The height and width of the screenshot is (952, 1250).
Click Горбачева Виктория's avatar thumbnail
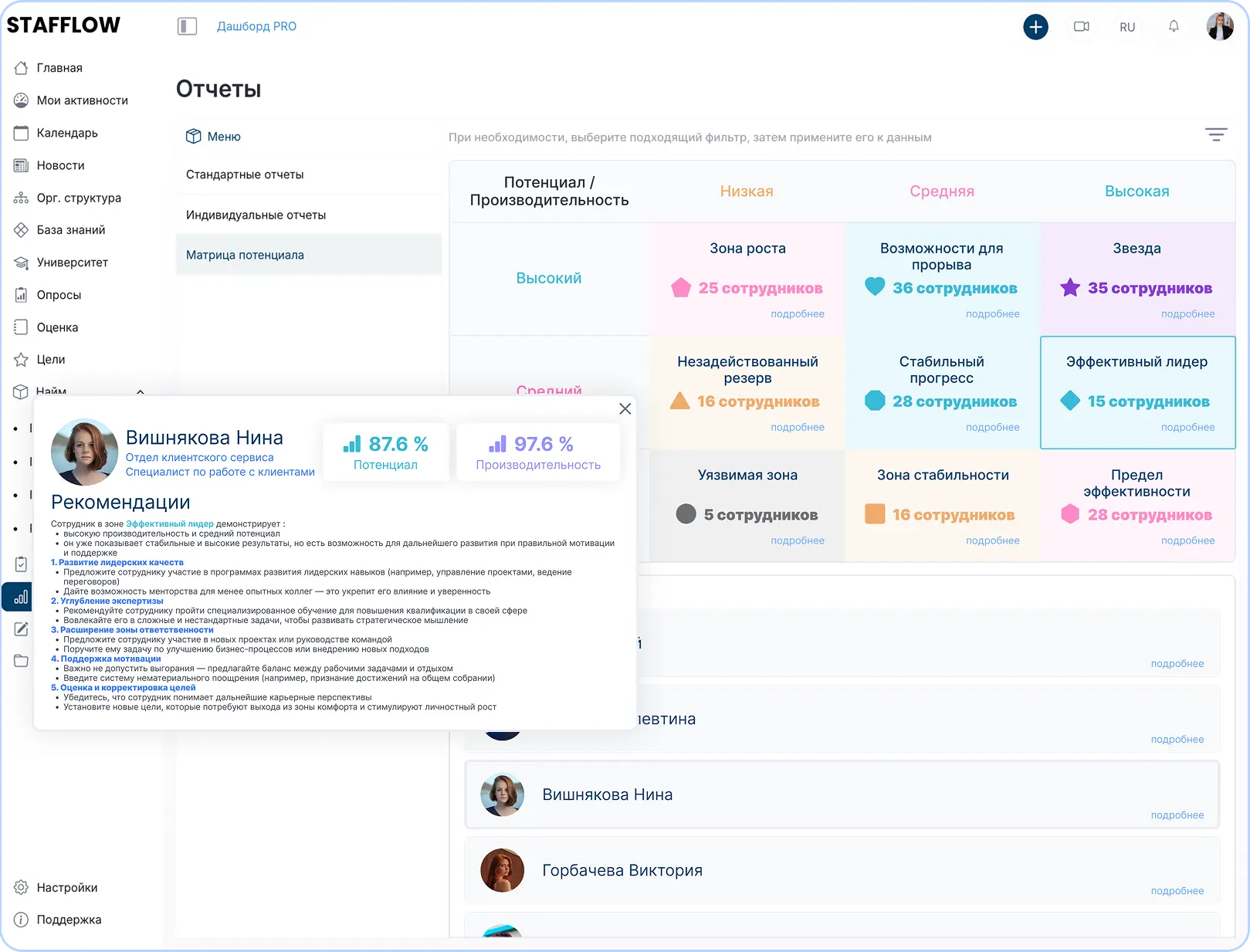tap(502, 870)
